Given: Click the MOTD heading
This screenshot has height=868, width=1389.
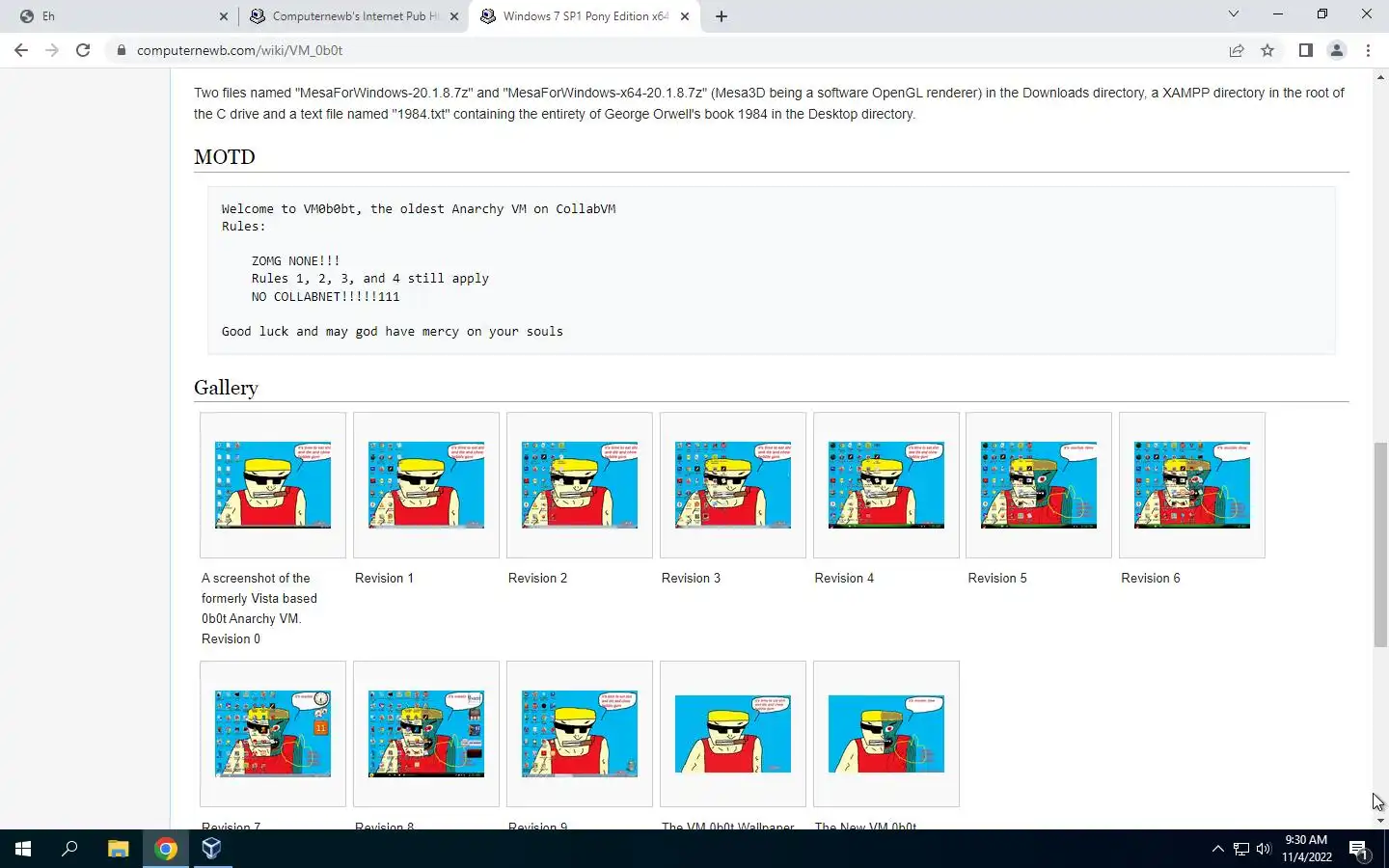Looking at the screenshot, I should coord(225,157).
